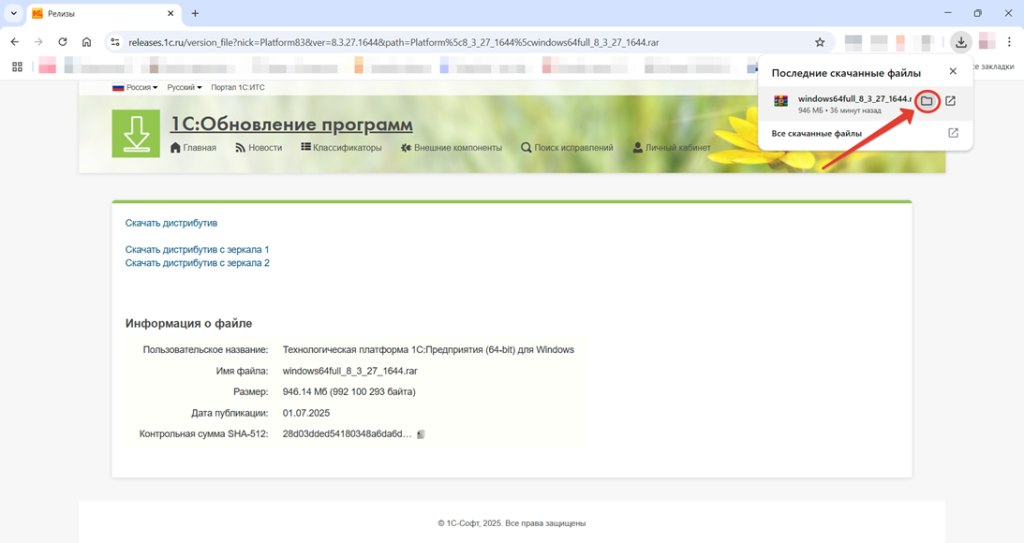Open a new browser tab
Image resolution: width=1024 pixels, height=543 pixels.
tap(195, 13)
